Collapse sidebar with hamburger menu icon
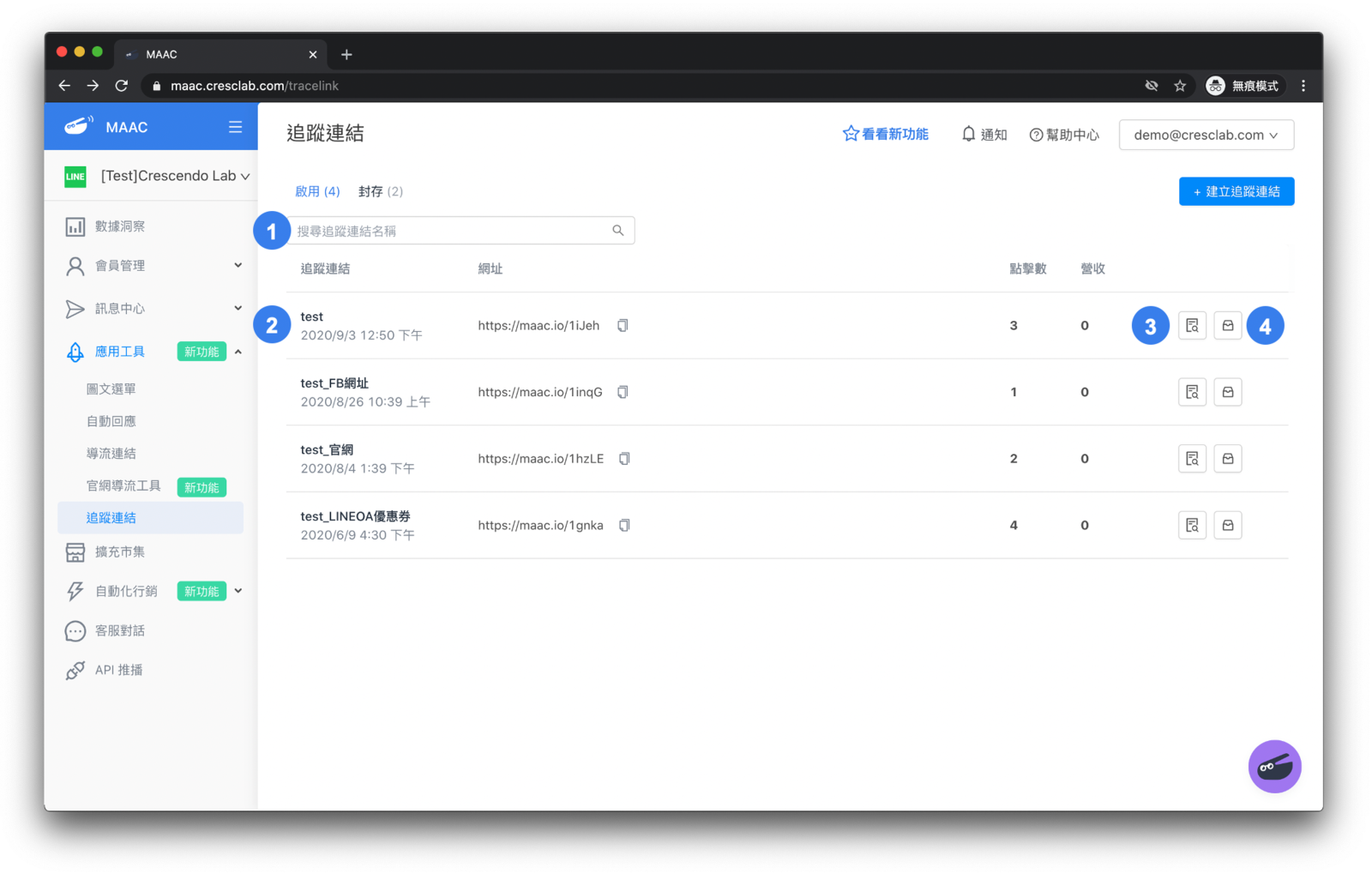The image size is (1372, 874). coord(235,127)
